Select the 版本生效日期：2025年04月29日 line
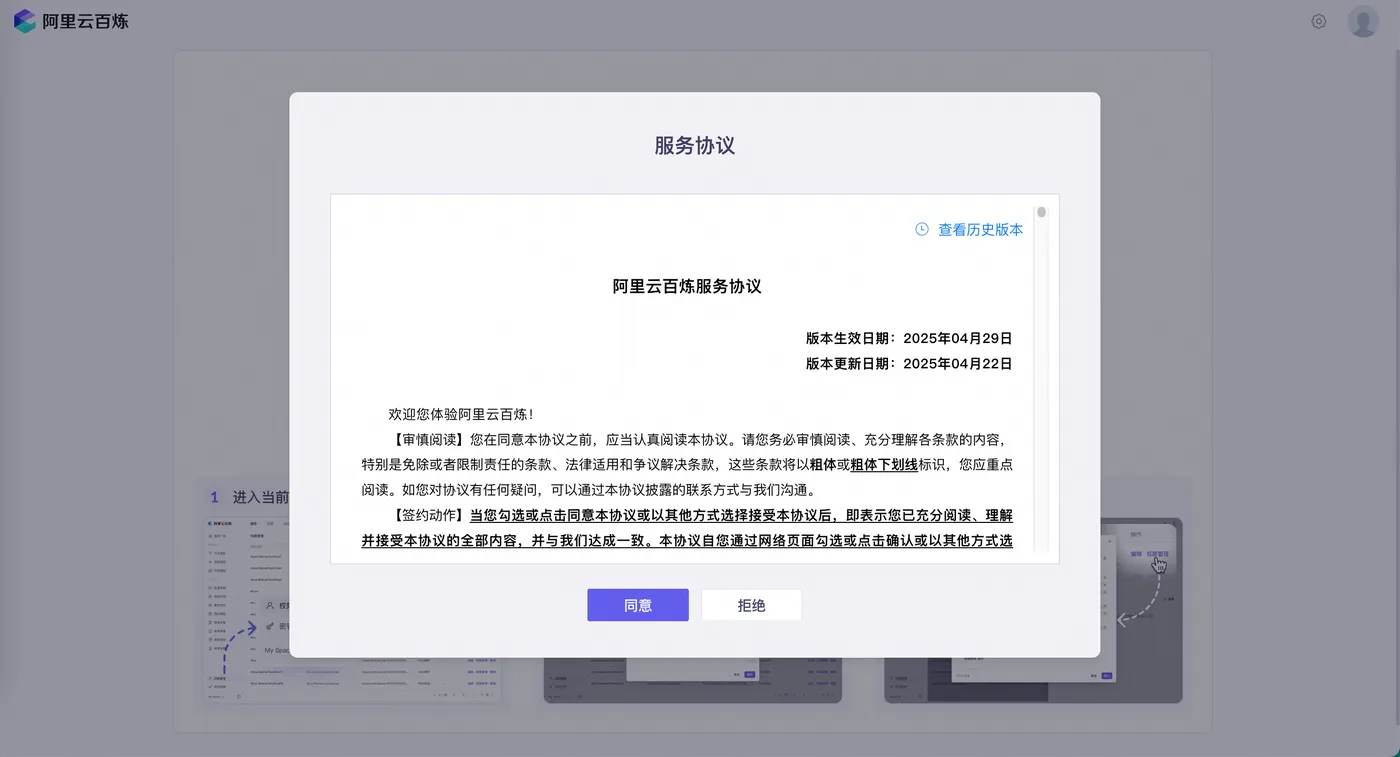 point(909,338)
